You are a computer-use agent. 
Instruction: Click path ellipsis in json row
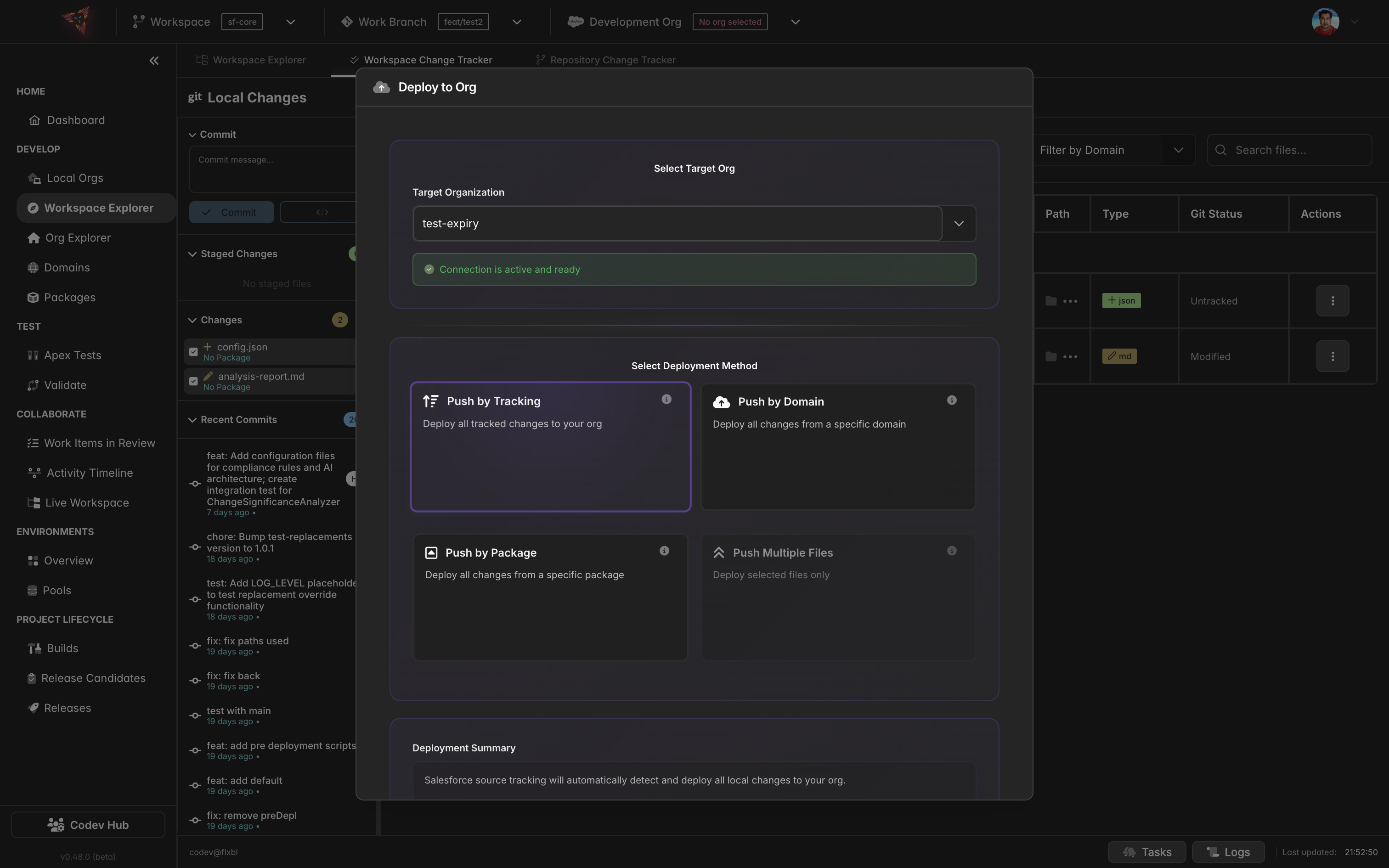1070,301
